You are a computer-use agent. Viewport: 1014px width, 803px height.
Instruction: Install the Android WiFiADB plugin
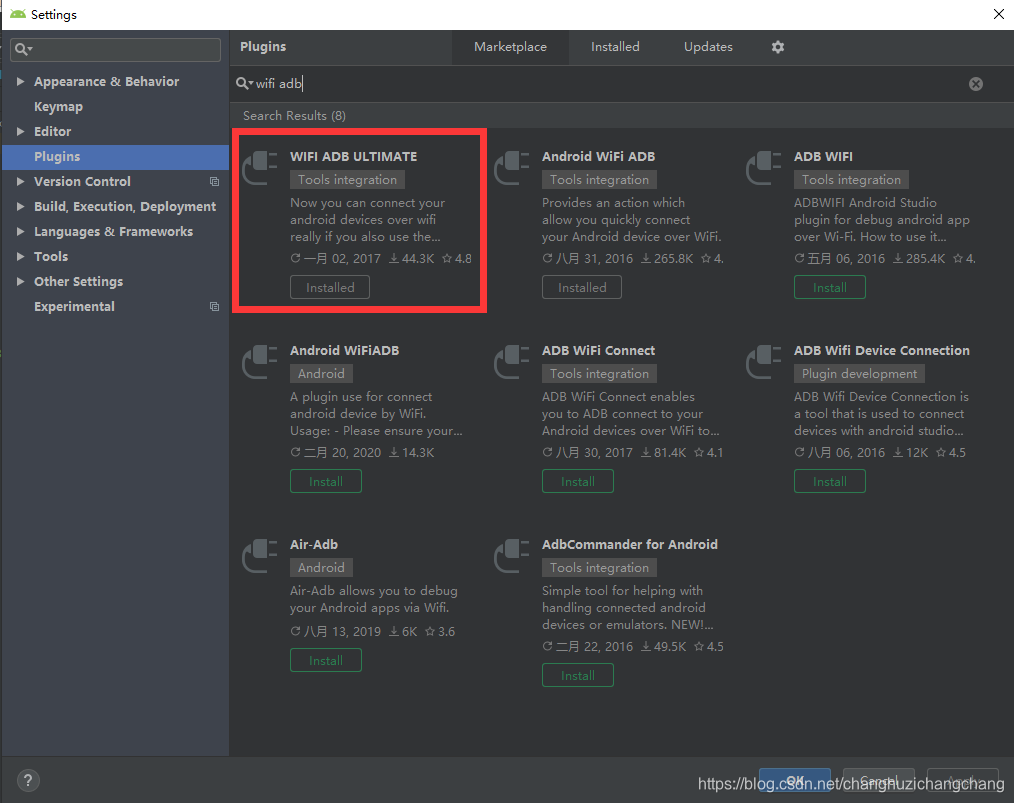point(326,481)
